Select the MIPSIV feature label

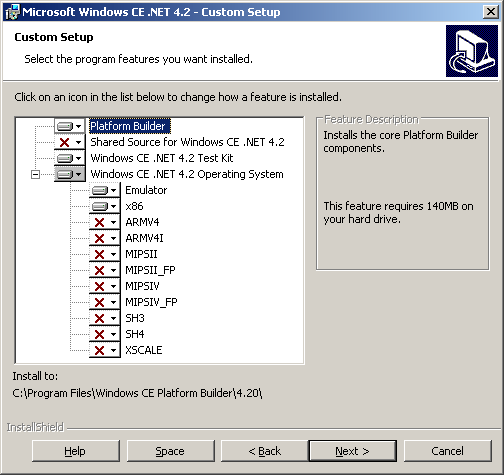(x=142, y=286)
